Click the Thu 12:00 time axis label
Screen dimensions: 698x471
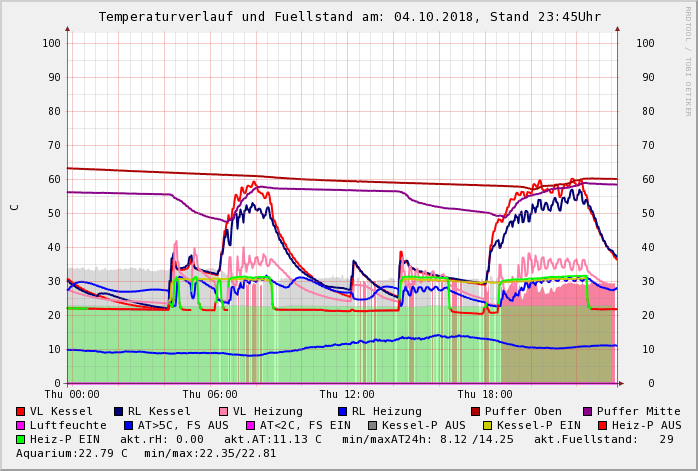pyautogui.click(x=347, y=395)
